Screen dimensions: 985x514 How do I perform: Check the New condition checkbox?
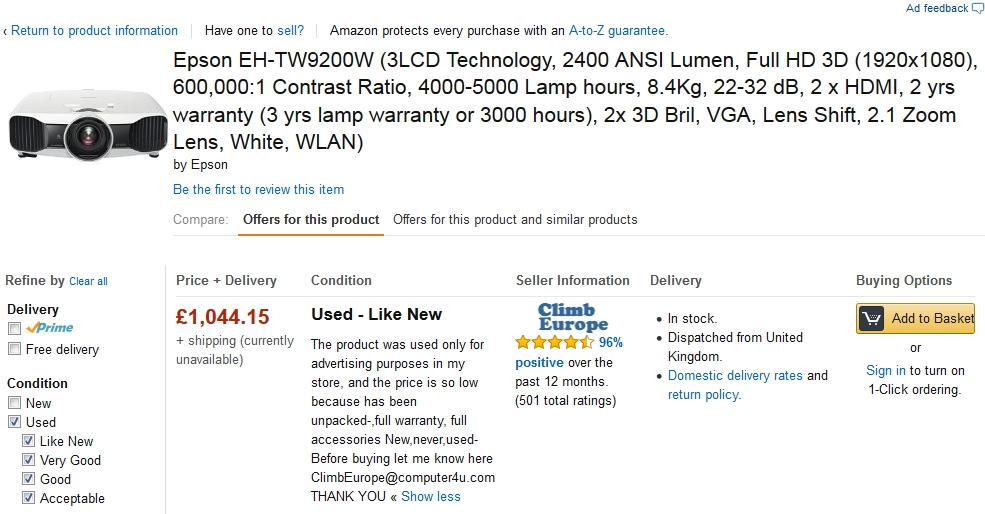click(x=15, y=403)
